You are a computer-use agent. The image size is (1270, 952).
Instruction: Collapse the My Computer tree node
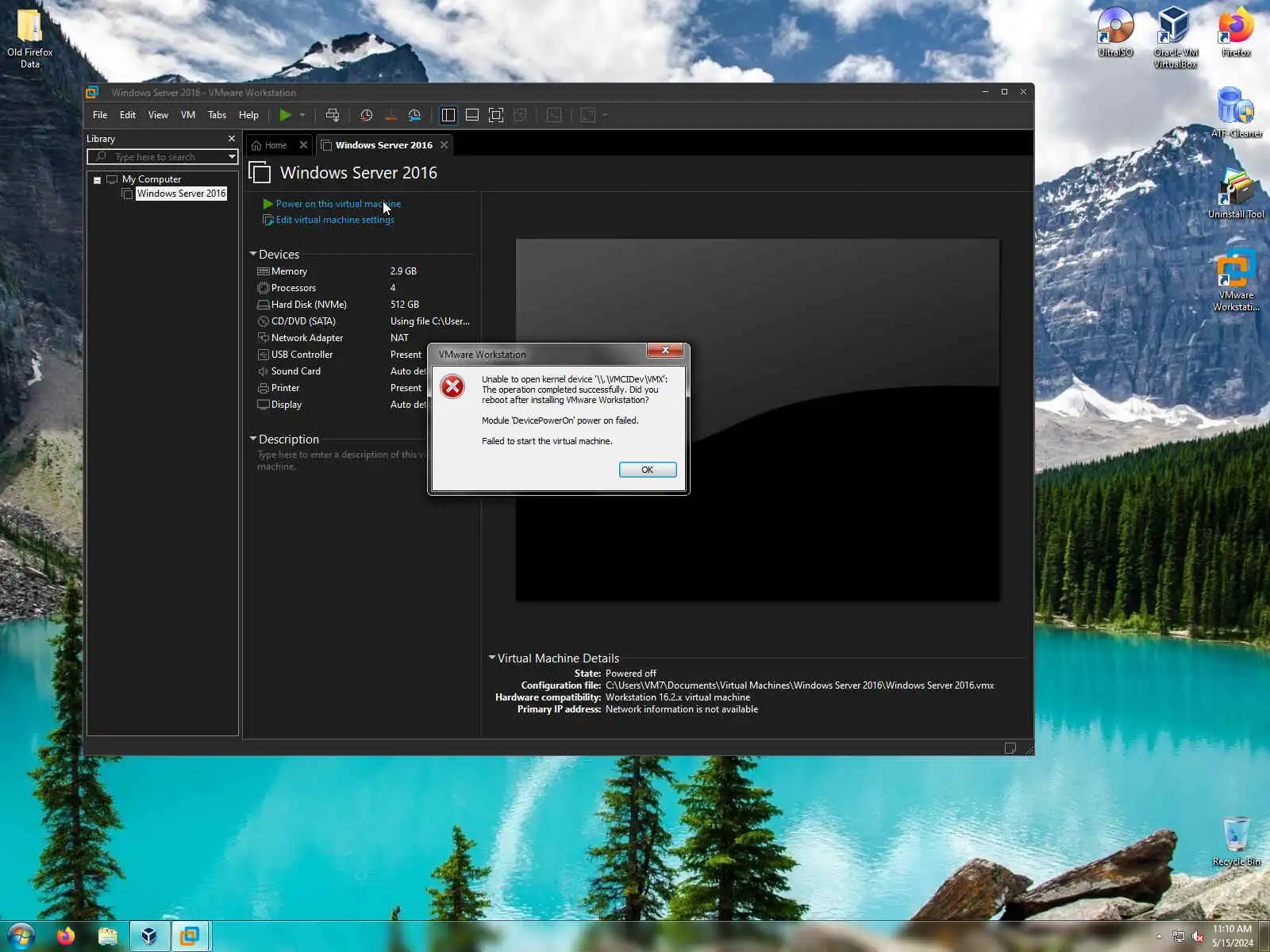click(x=98, y=180)
